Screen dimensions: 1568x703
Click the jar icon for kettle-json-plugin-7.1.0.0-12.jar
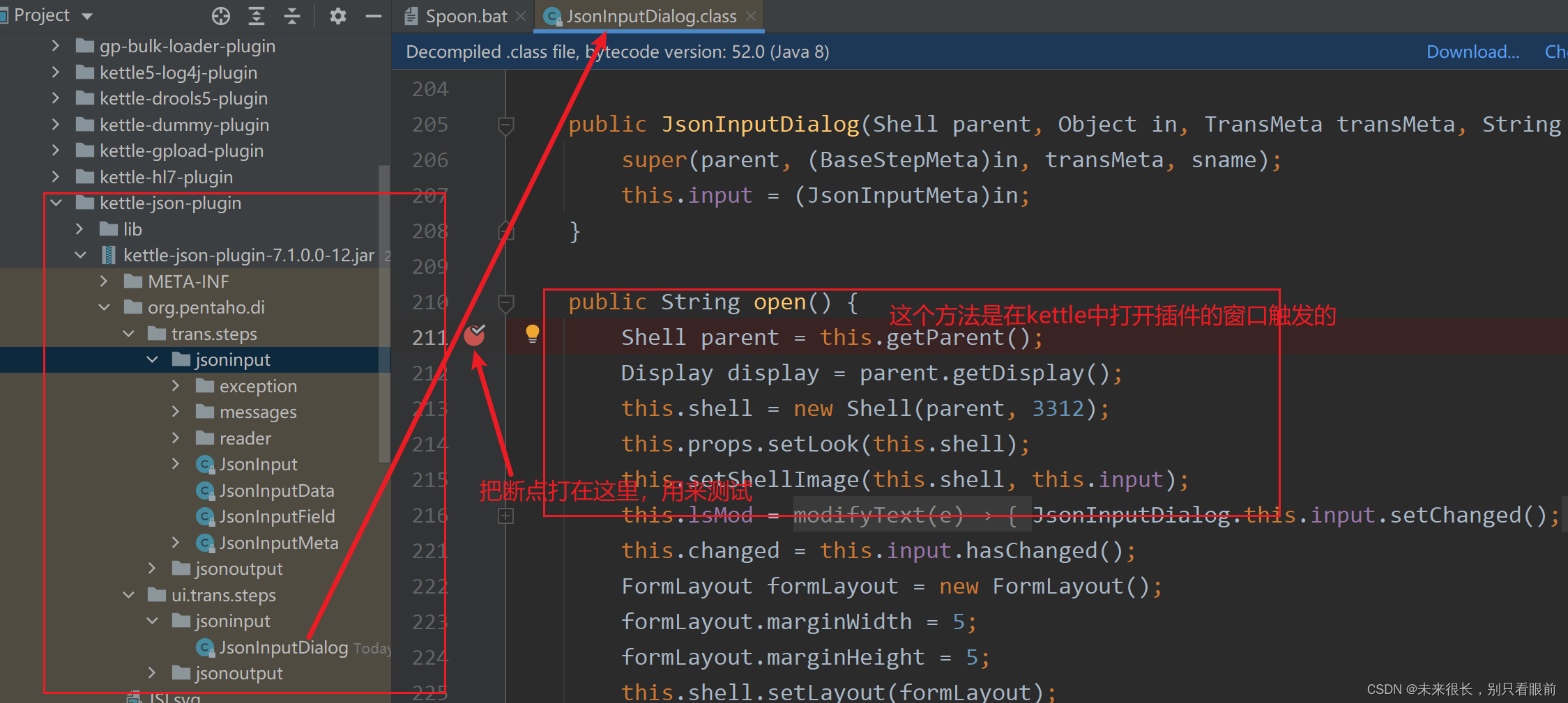[x=109, y=255]
